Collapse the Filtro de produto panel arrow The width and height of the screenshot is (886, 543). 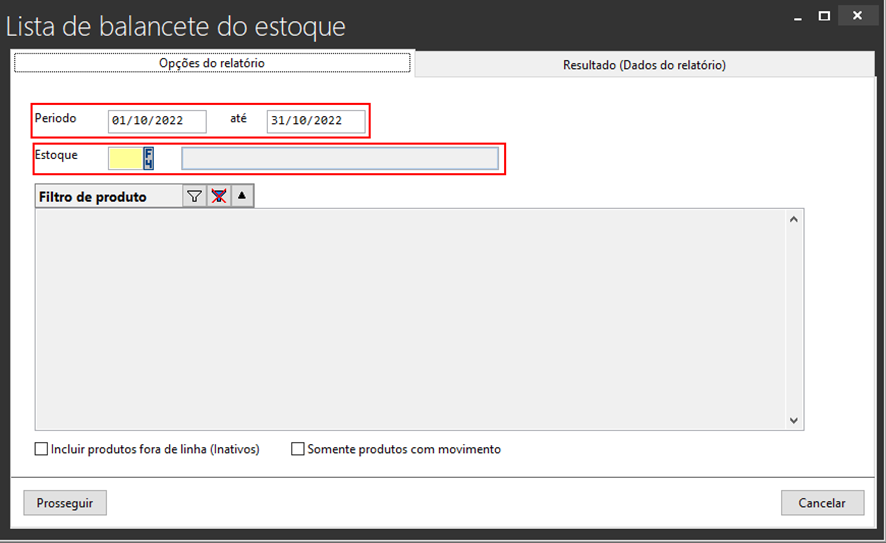tap(242, 197)
